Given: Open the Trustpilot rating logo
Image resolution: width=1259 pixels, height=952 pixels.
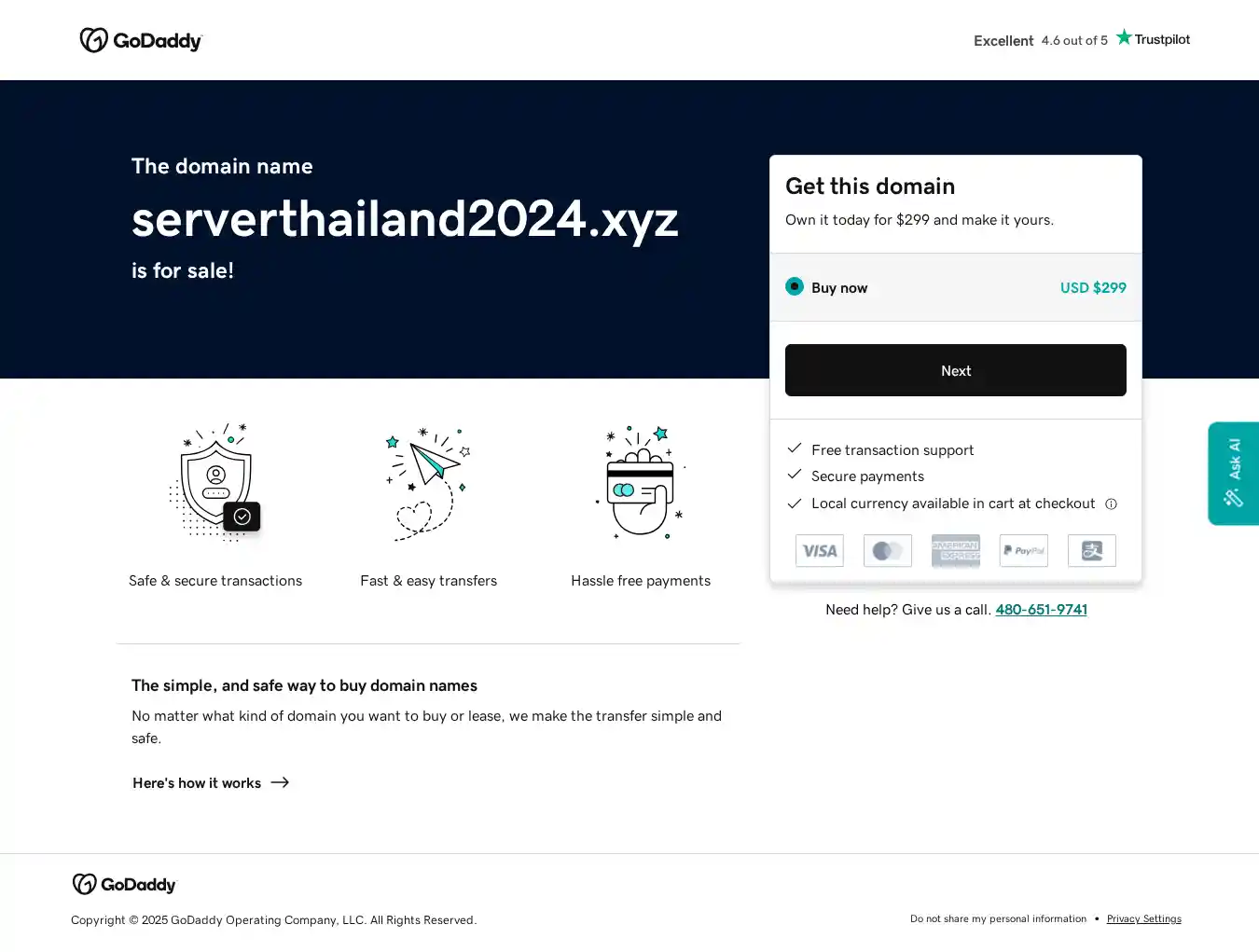Looking at the screenshot, I should pyautogui.click(x=1153, y=38).
